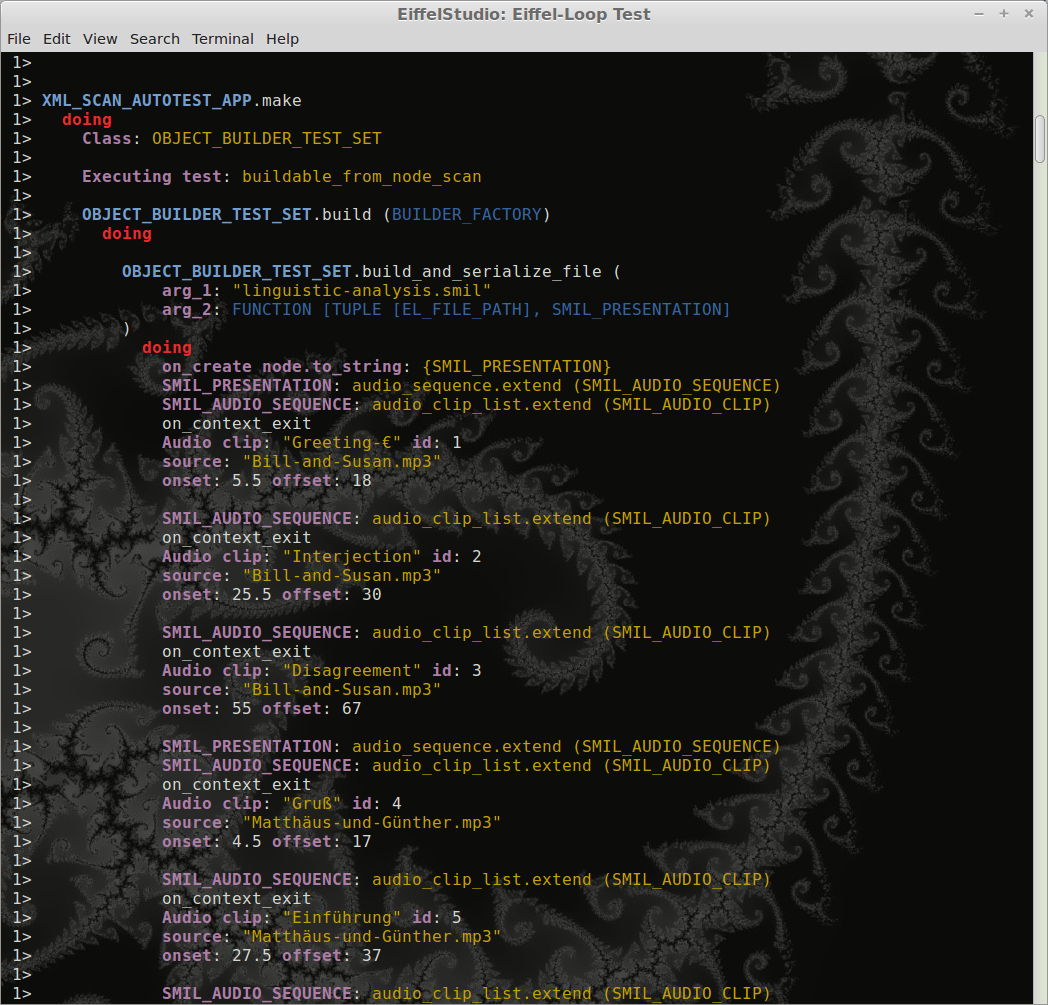Open the Search menu
This screenshot has height=1005, width=1048.
pos(155,39)
